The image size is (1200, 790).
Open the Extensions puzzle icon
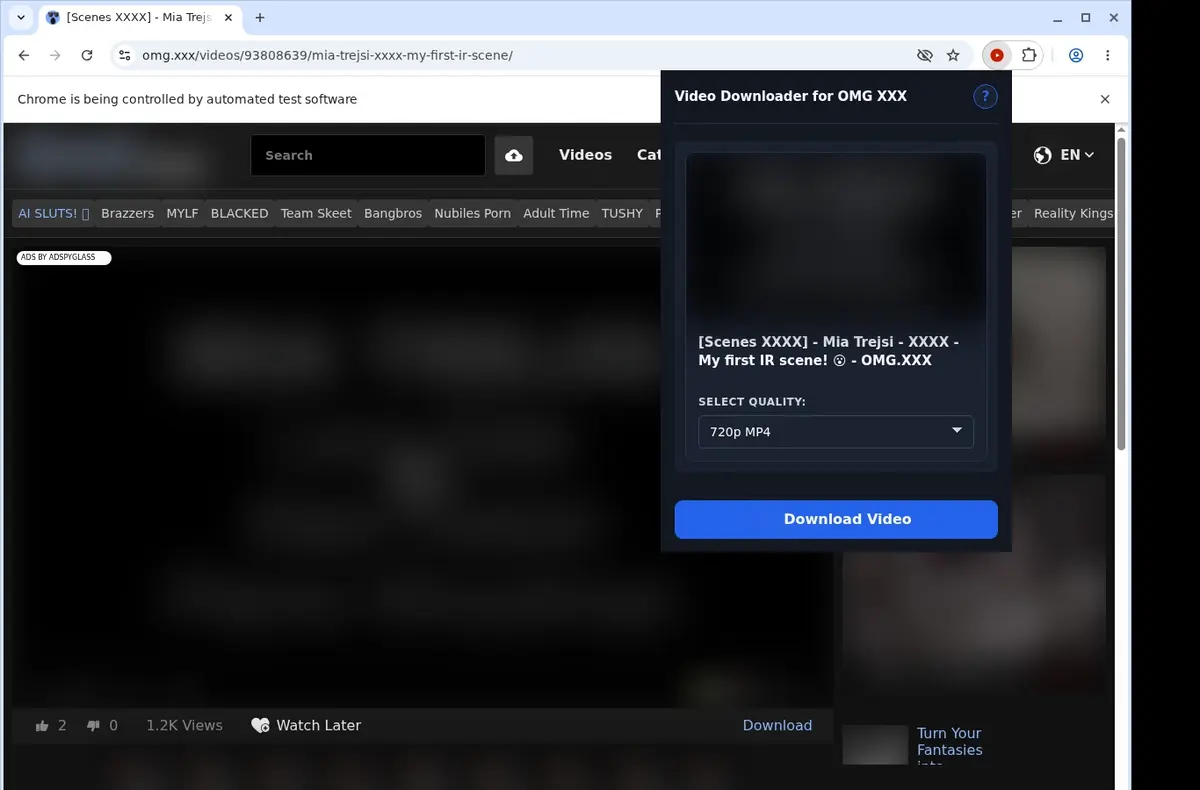[1028, 55]
